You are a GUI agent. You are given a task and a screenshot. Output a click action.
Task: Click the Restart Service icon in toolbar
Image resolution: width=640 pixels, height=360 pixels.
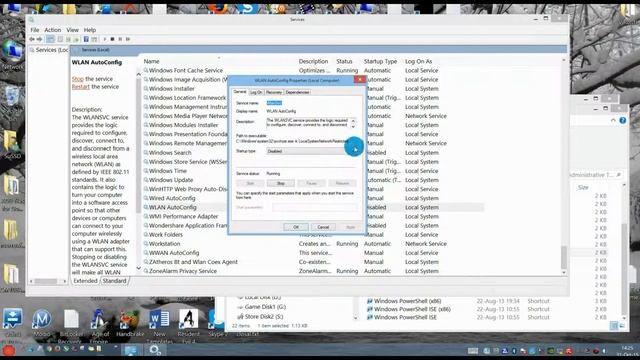click(128, 39)
